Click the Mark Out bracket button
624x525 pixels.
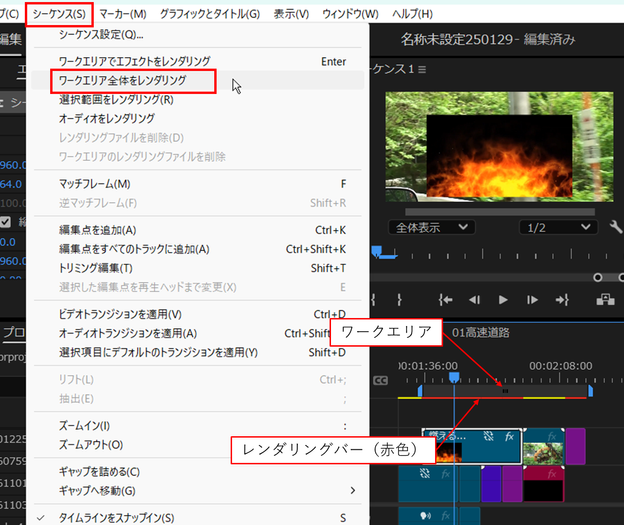click(x=399, y=300)
